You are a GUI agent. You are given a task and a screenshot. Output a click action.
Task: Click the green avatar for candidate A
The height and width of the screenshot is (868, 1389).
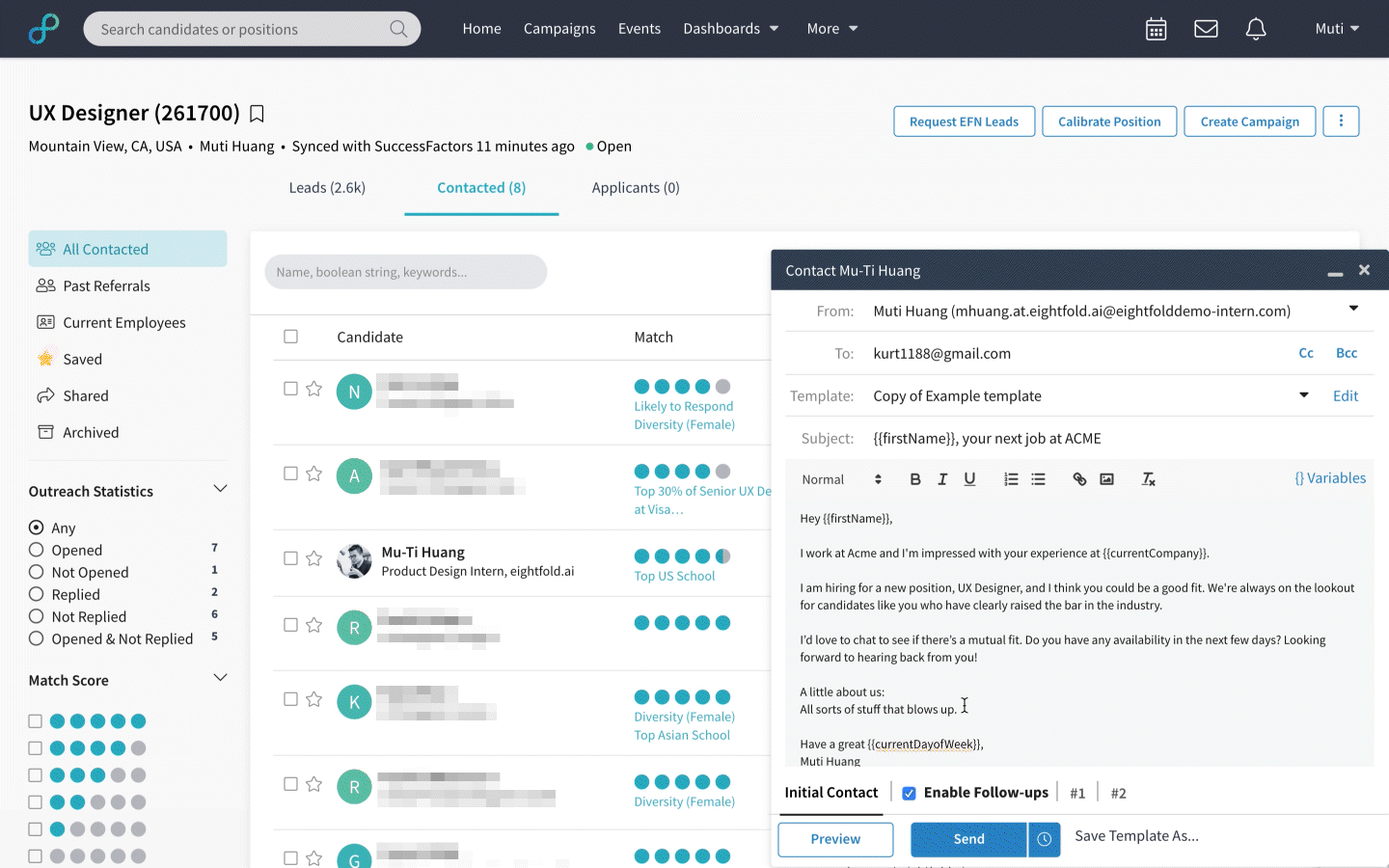(x=354, y=475)
